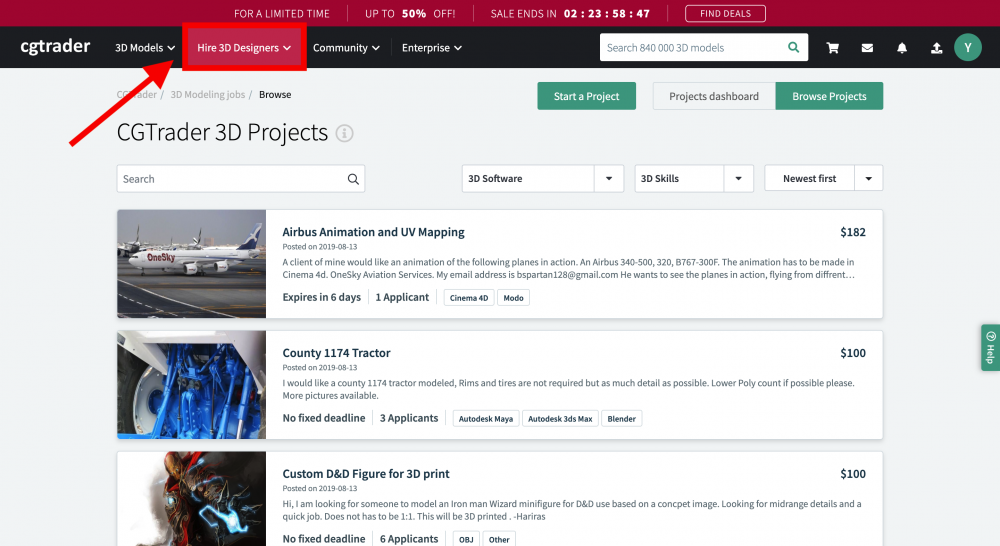Go to the 3D Modeling jobs breadcrumb
The width and height of the screenshot is (1000, 546).
pos(207,94)
